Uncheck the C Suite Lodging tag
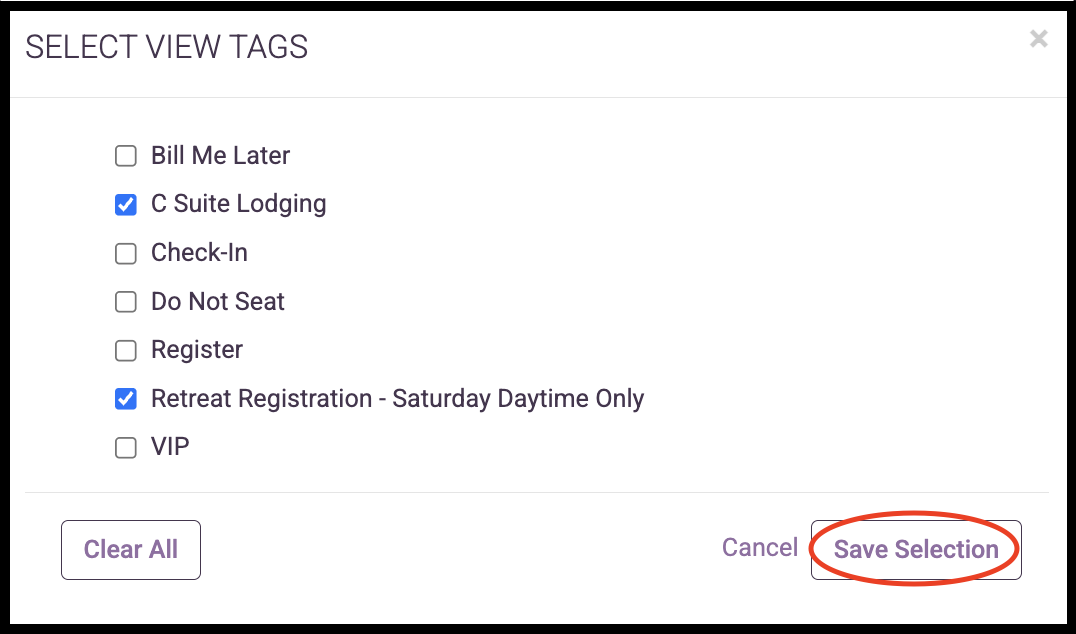 125,204
